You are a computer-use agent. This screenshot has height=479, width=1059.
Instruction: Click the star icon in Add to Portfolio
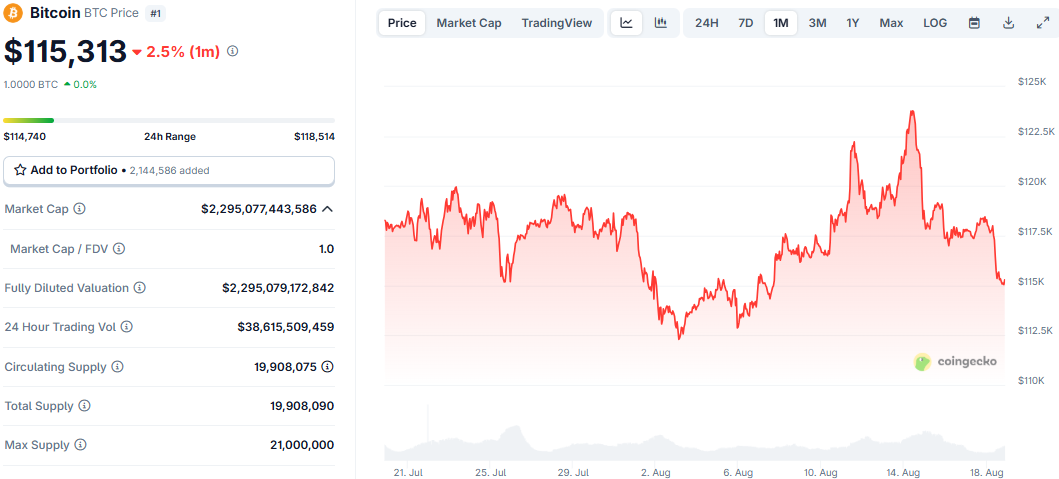pyautogui.click(x=20, y=170)
